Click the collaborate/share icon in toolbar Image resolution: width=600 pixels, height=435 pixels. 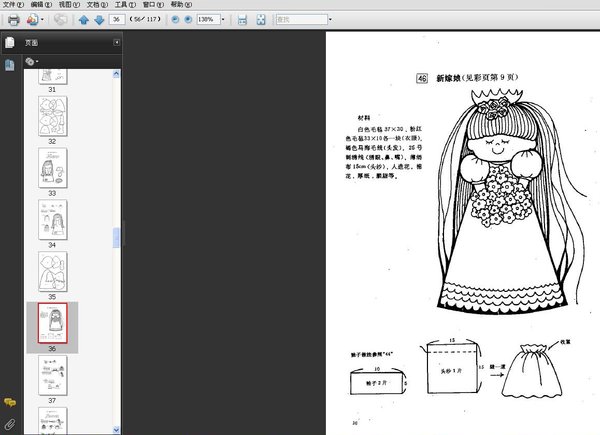pos(32,20)
